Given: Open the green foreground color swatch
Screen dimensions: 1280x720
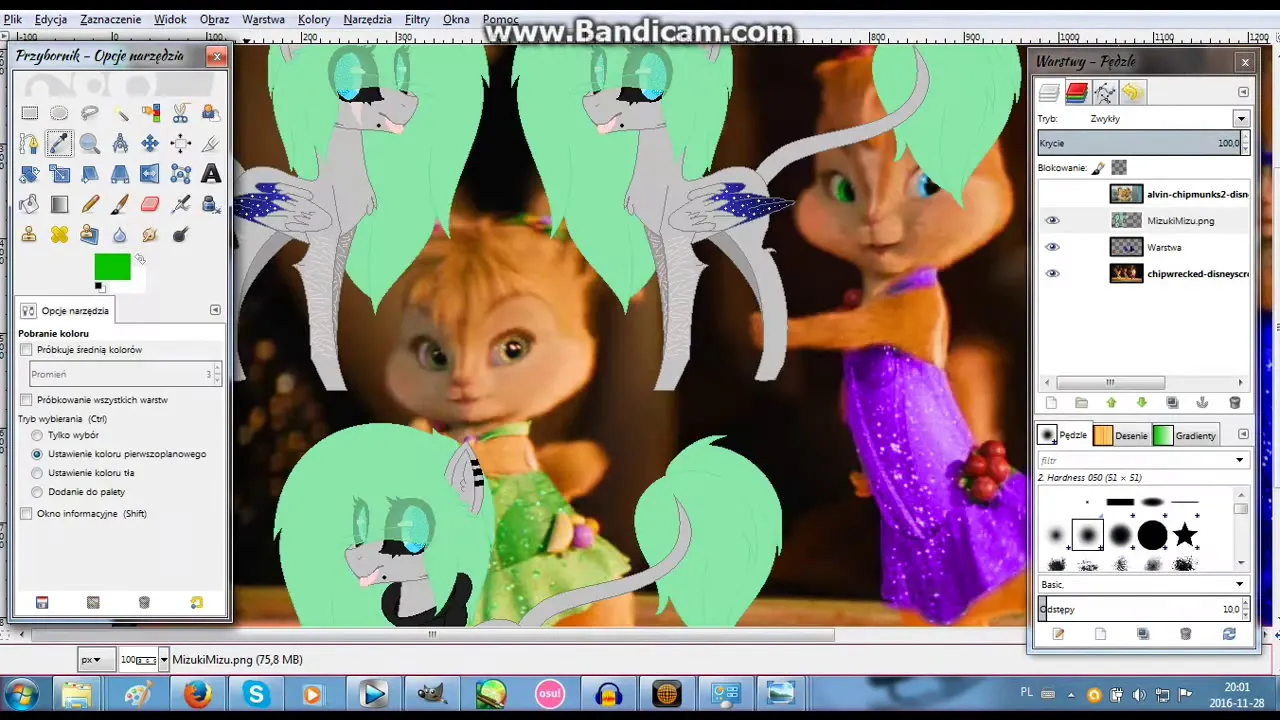Looking at the screenshot, I should coord(112,267).
